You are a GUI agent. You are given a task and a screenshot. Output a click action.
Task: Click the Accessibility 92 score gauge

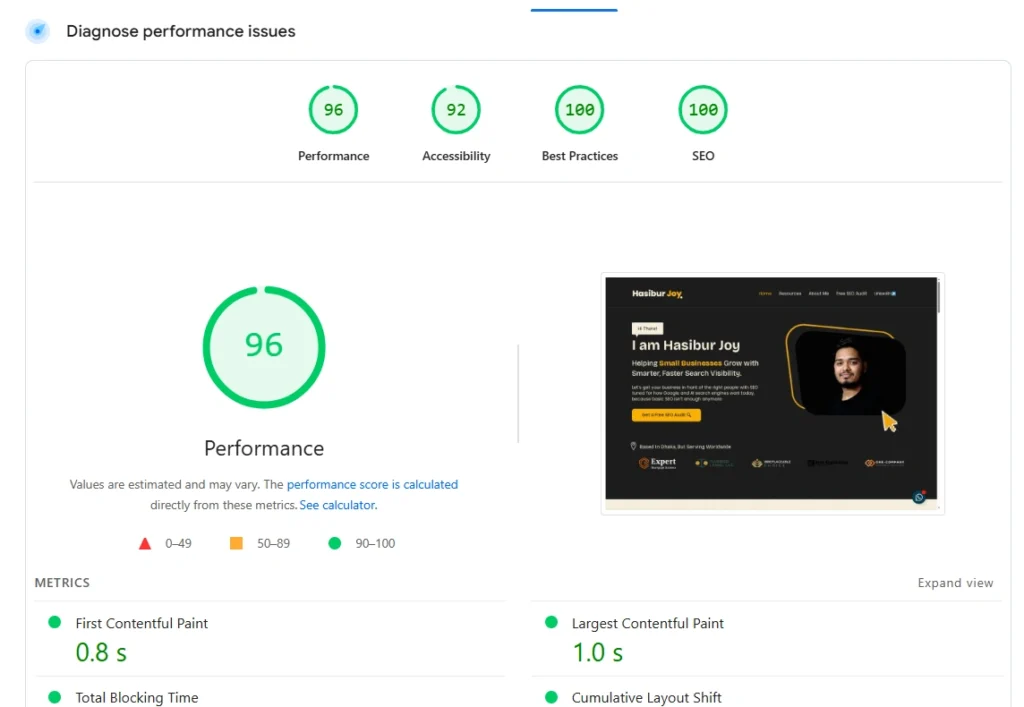click(x=456, y=110)
